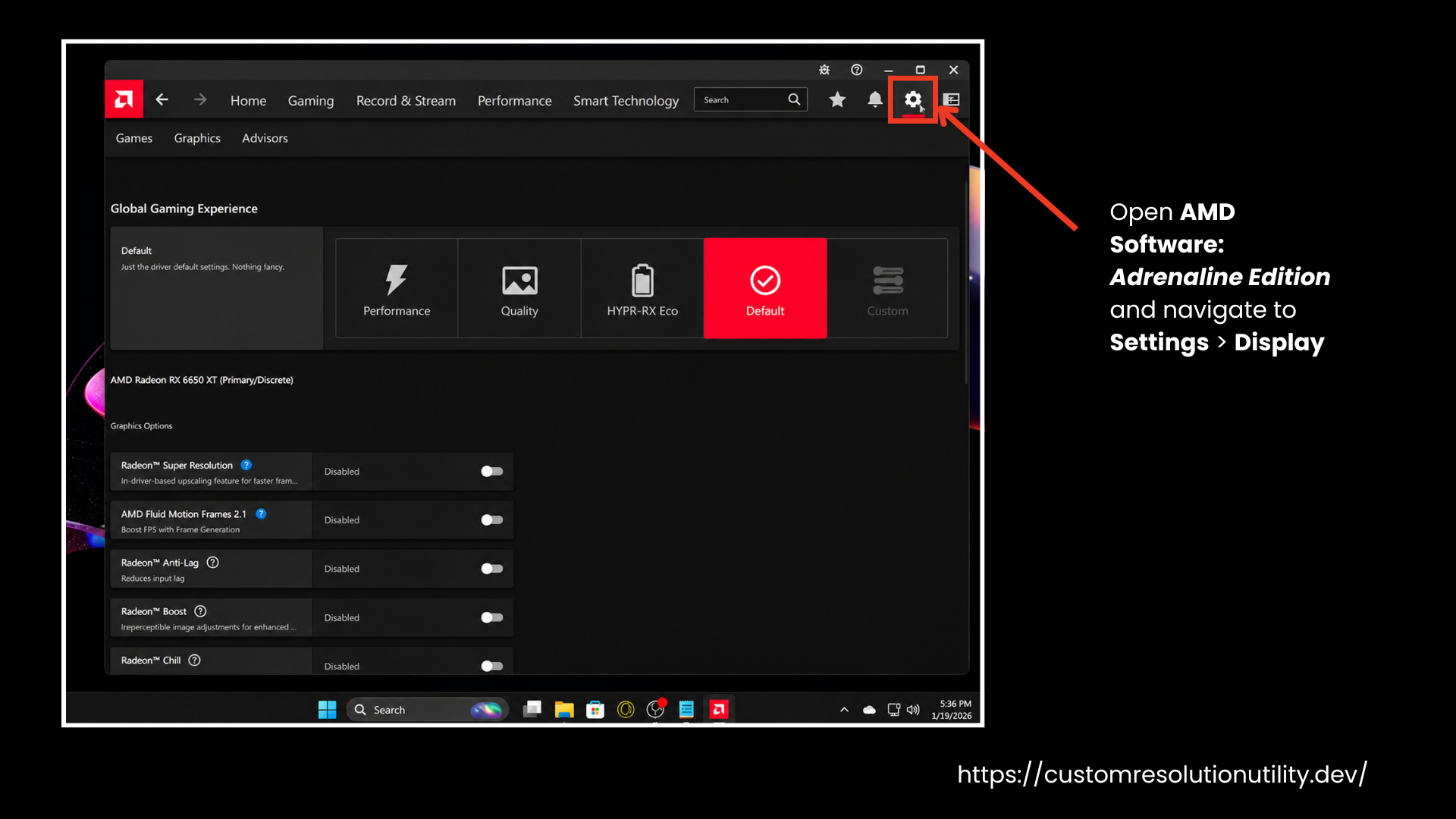Go forward with the right arrow

coord(200,99)
